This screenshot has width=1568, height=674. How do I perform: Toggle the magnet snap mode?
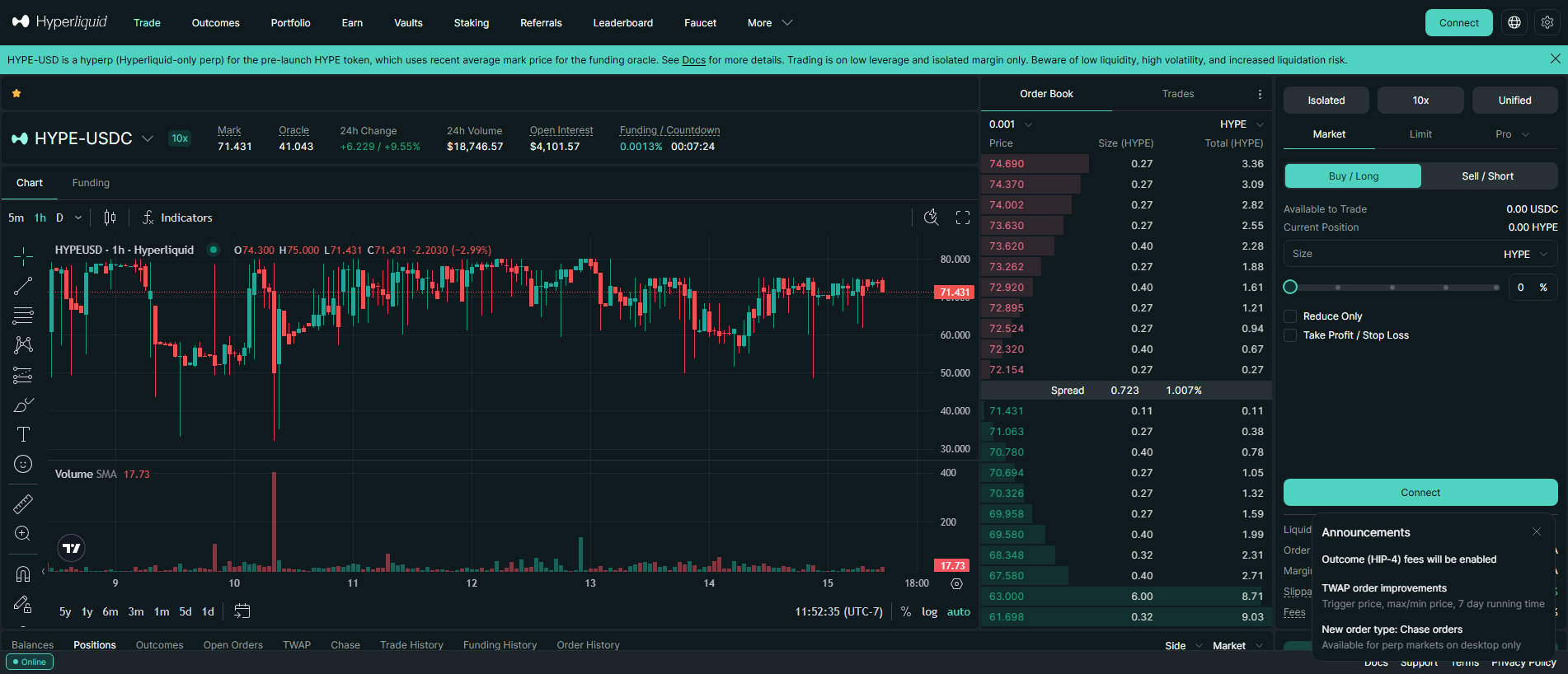tap(23, 573)
